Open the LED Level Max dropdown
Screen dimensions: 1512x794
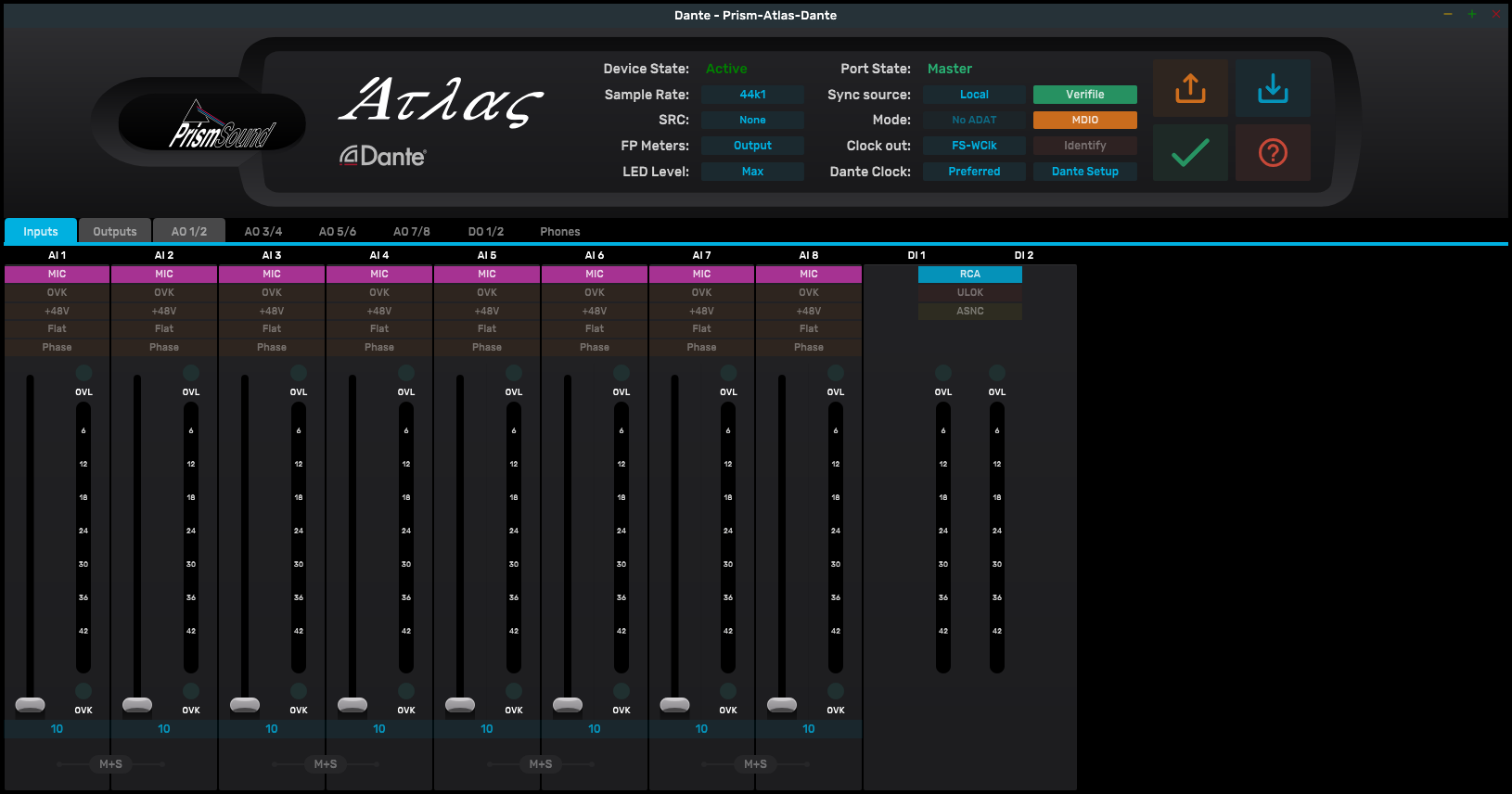pyautogui.click(x=752, y=172)
